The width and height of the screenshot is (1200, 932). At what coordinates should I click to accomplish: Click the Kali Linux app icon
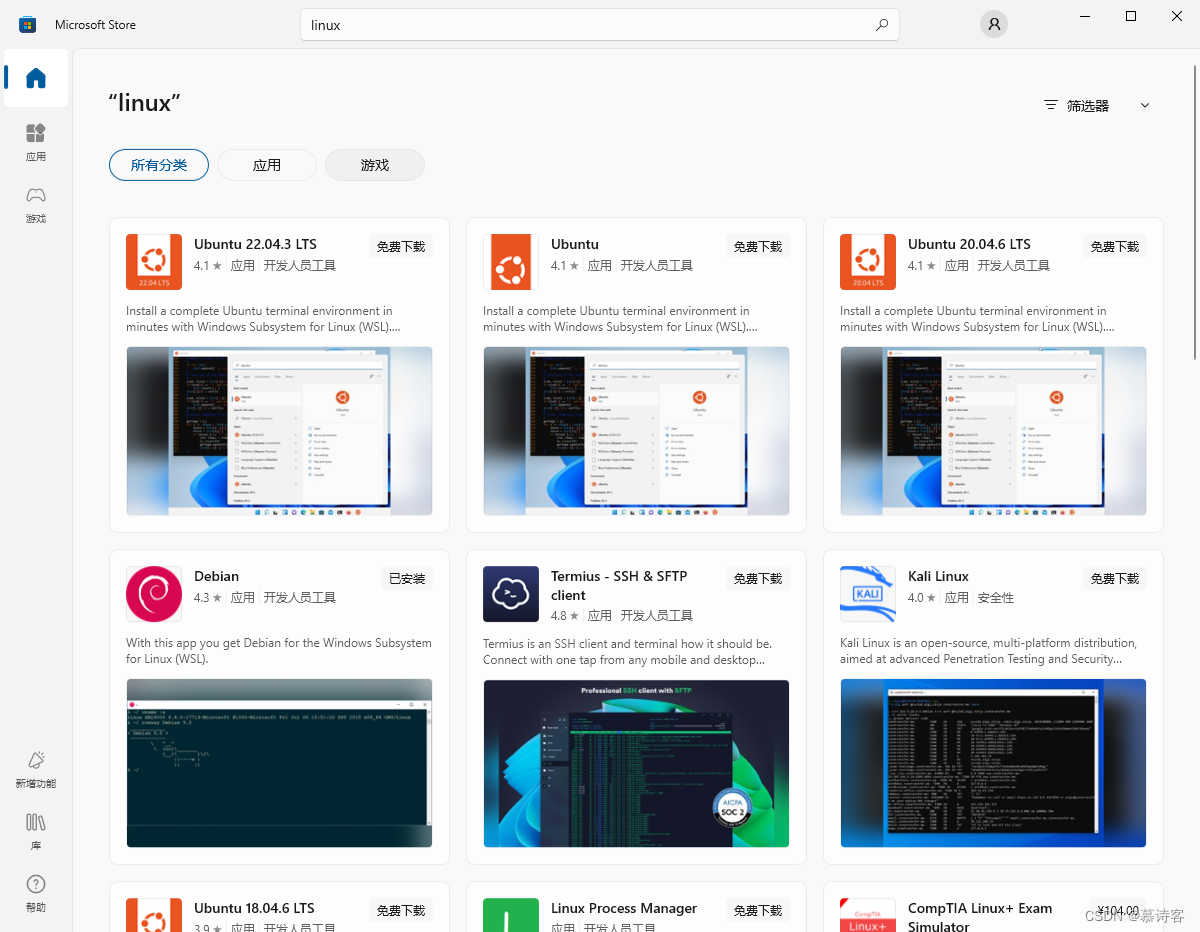pyautogui.click(x=868, y=594)
